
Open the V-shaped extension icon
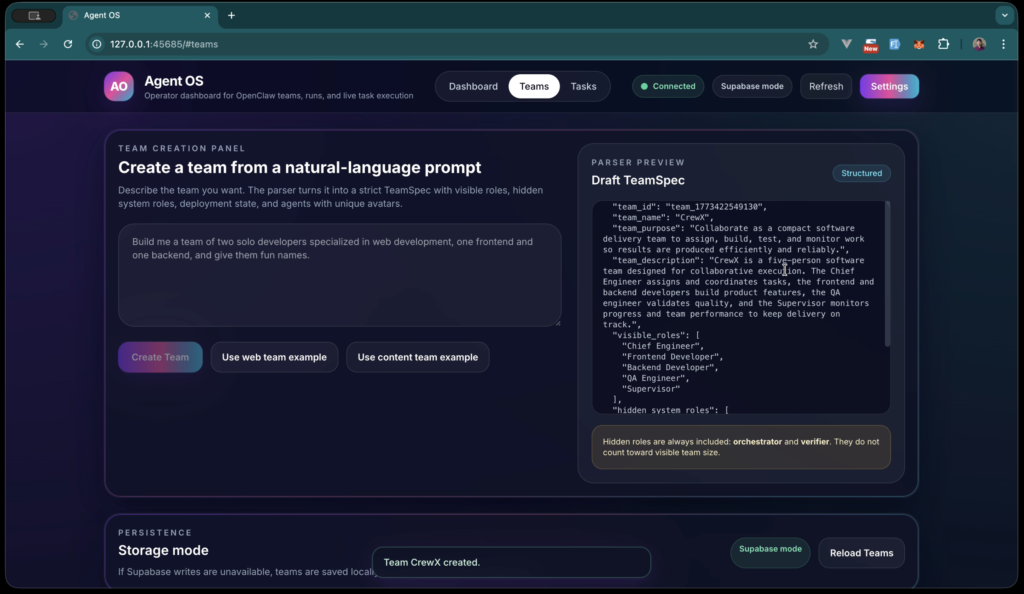(x=847, y=44)
